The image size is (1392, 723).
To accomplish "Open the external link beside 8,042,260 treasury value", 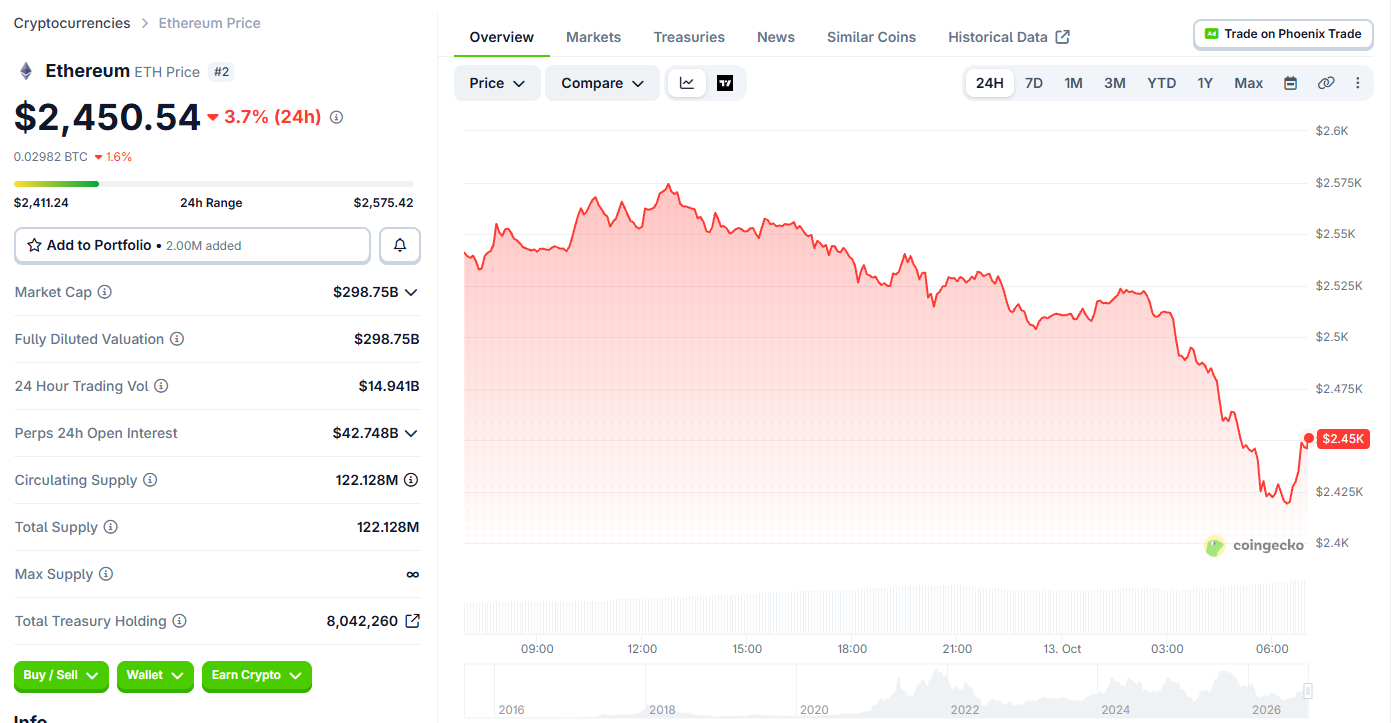I will pos(412,621).
